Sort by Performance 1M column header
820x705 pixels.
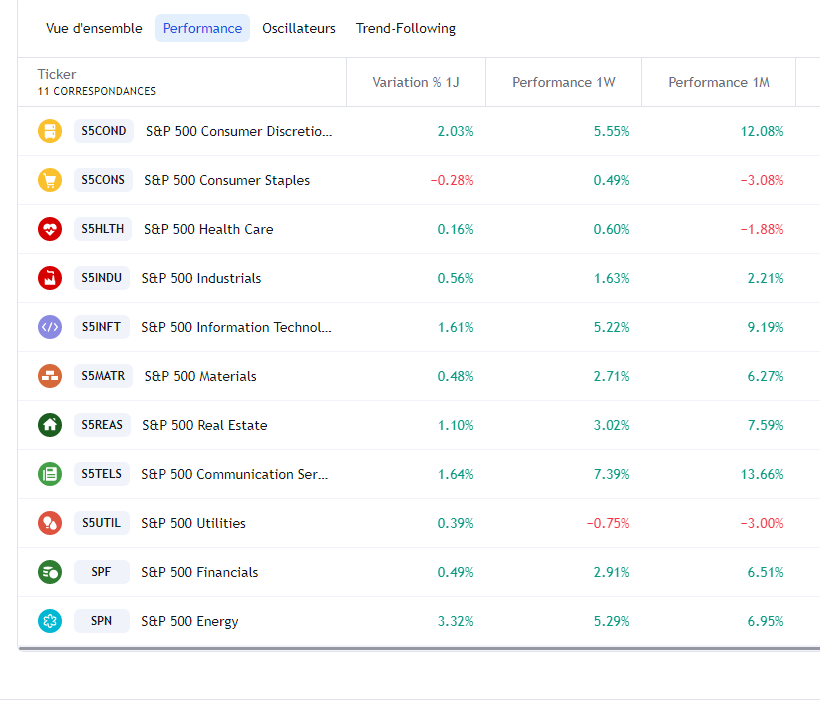(x=719, y=82)
